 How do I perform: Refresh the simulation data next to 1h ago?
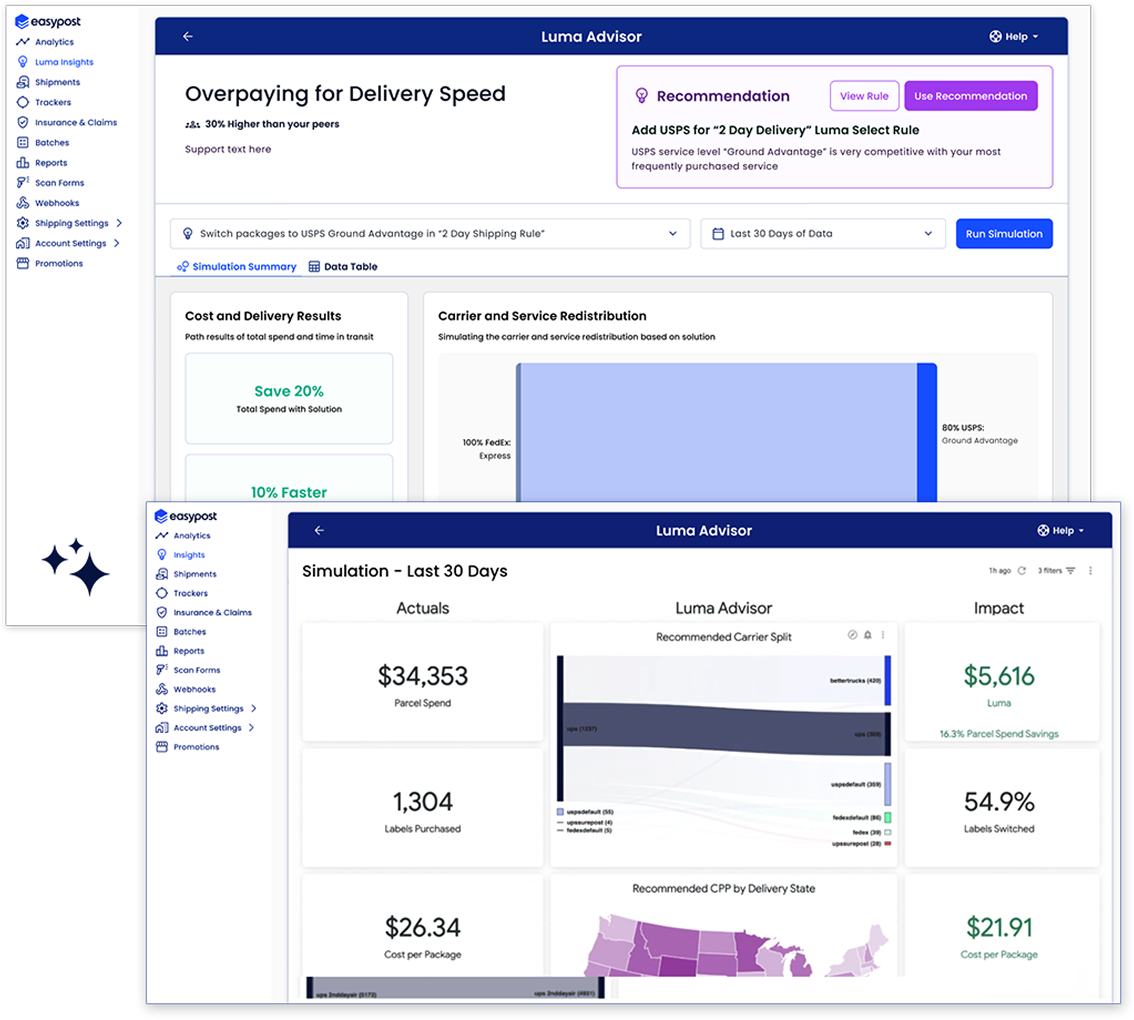coord(1022,571)
